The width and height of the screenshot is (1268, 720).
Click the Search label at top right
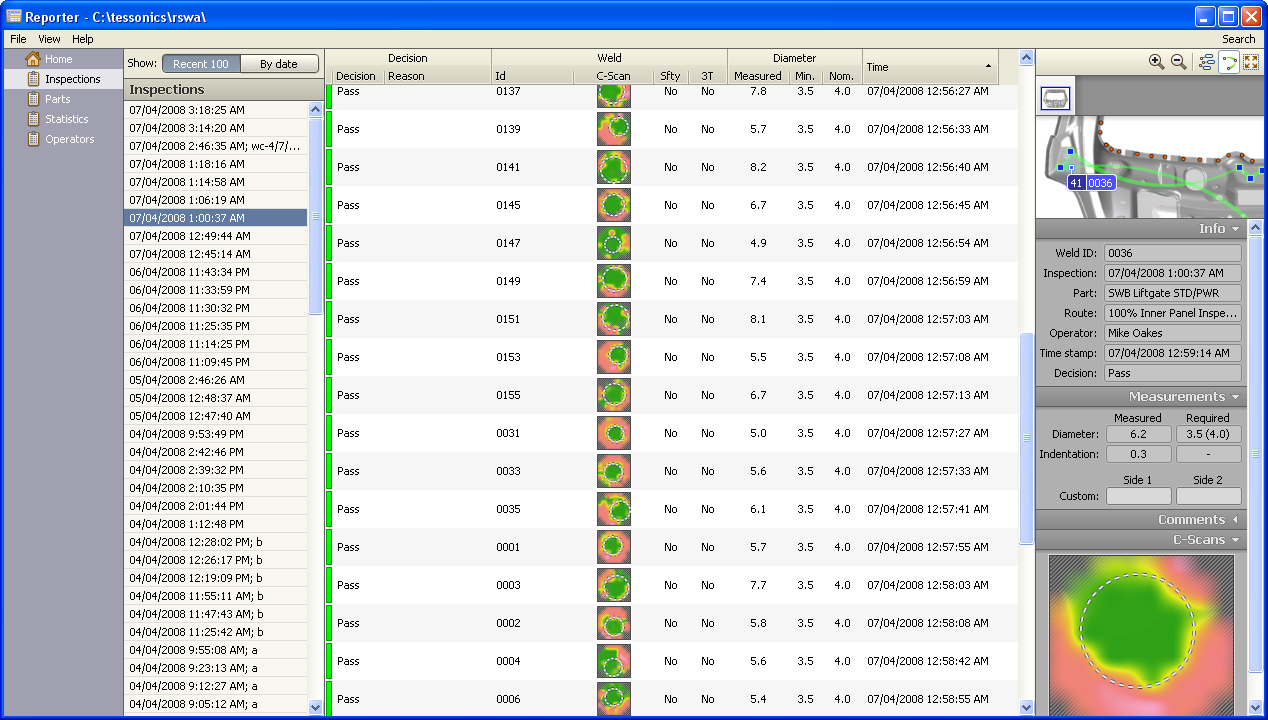pyautogui.click(x=1239, y=38)
